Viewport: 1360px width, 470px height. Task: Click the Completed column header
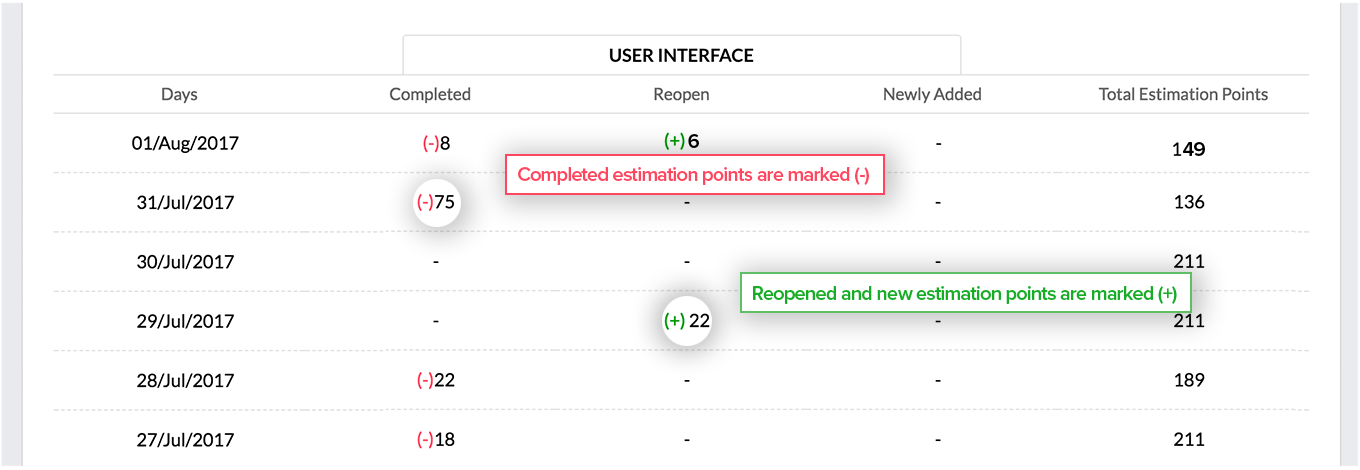pyautogui.click(x=430, y=94)
